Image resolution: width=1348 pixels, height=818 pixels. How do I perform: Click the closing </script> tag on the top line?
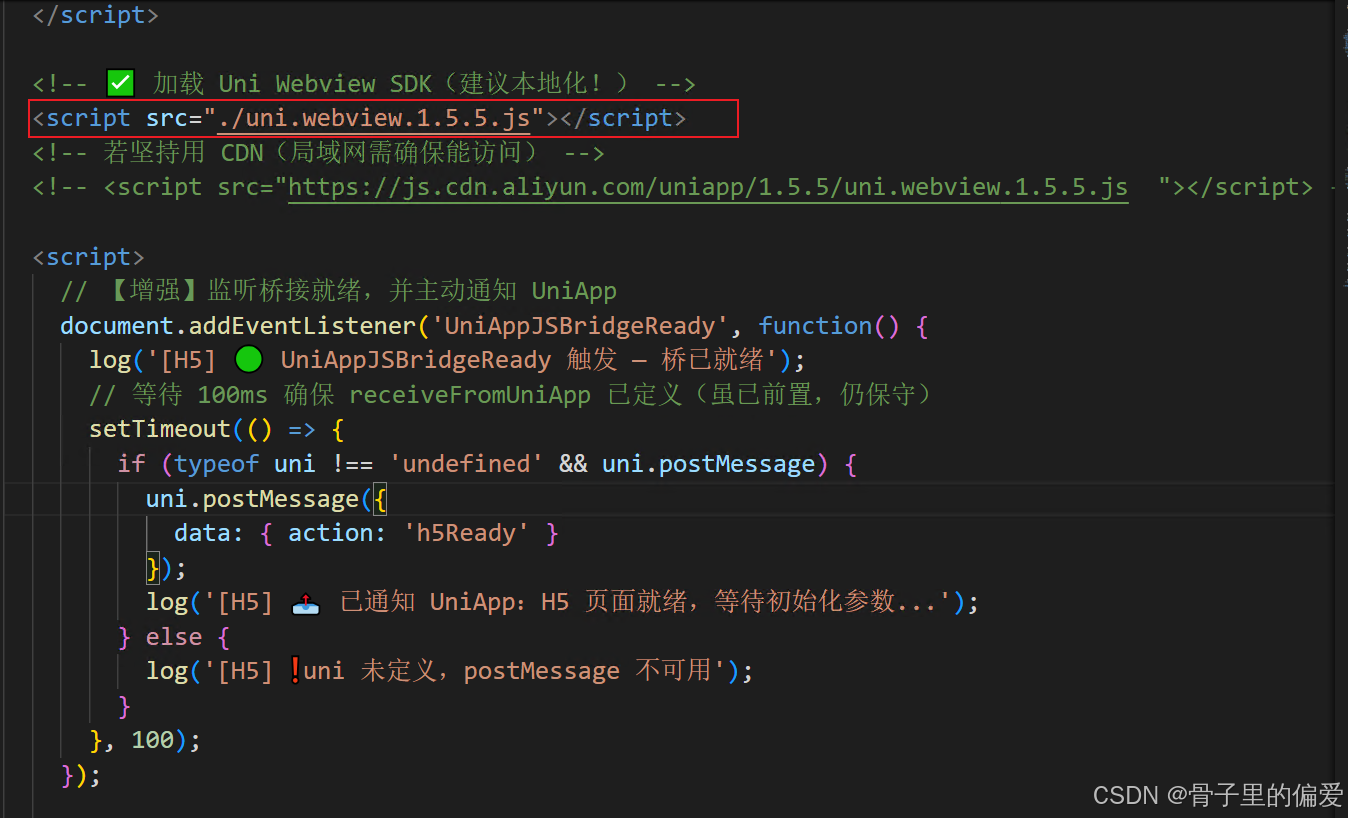point(95,15)
